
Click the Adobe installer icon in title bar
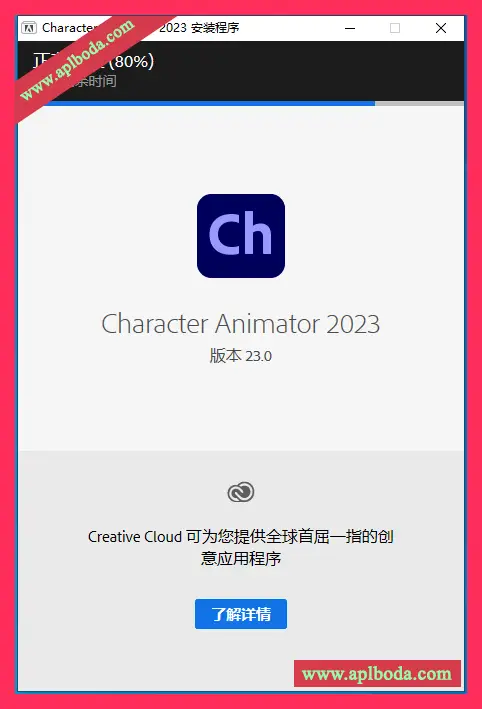[29, 28]
